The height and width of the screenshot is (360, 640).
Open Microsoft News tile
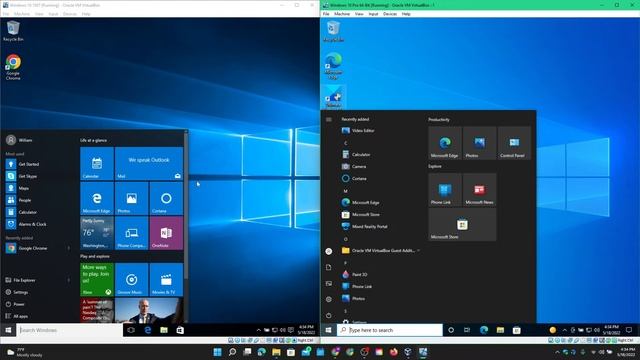[x=480, y=189]
